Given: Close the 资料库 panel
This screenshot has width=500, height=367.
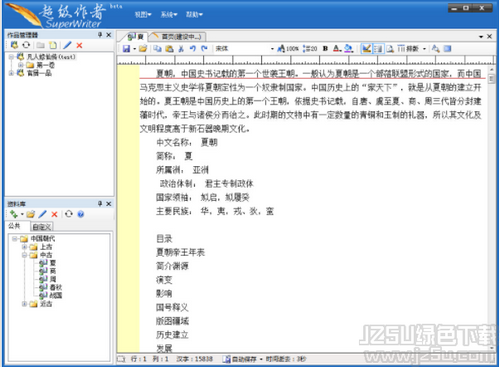Looking at the screenshot, I should click(x=109, y=204).
